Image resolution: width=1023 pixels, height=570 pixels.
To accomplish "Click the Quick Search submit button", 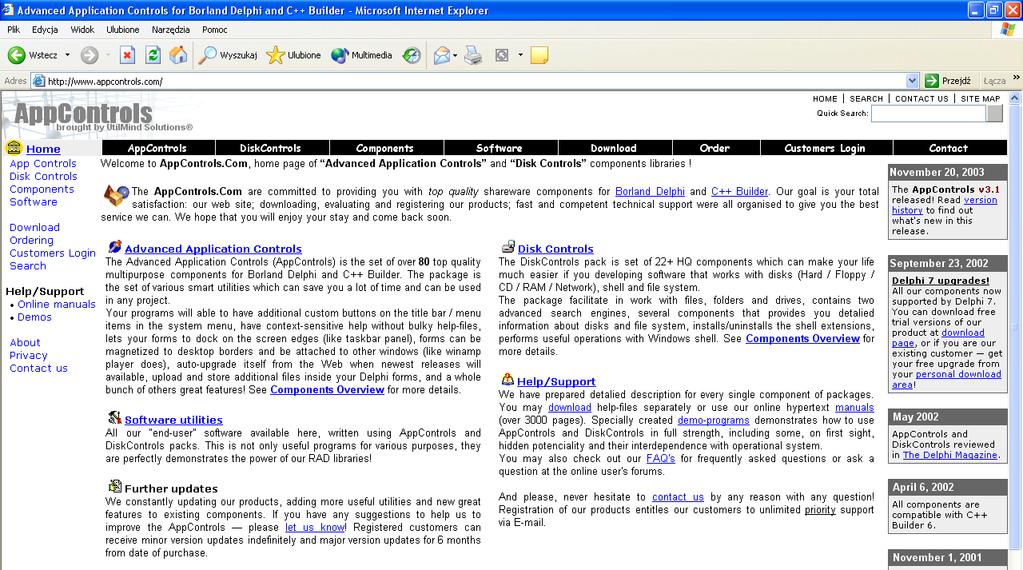I will tap(994, 113).
